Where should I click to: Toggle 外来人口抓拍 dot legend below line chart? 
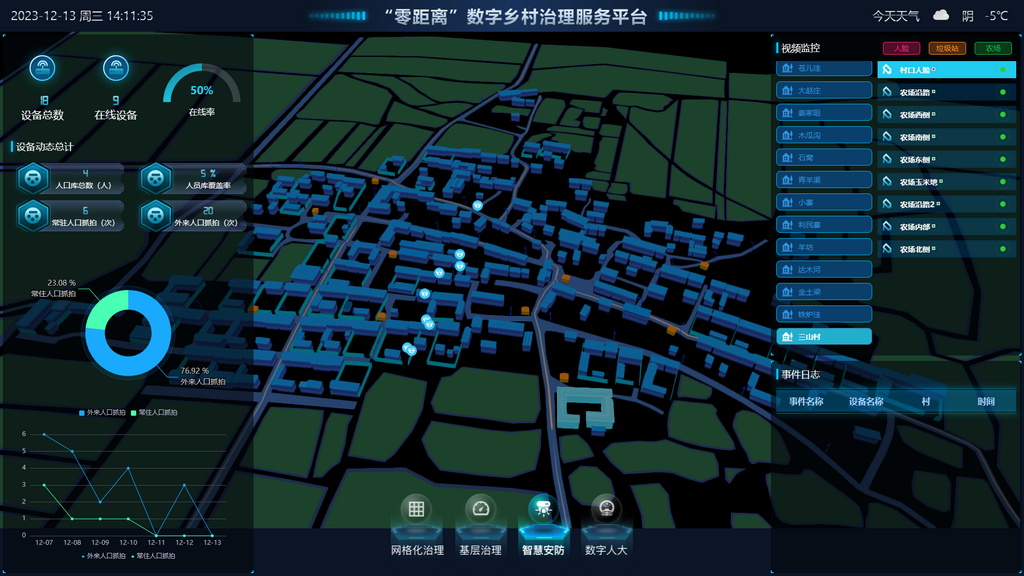[x=103, y=556]
